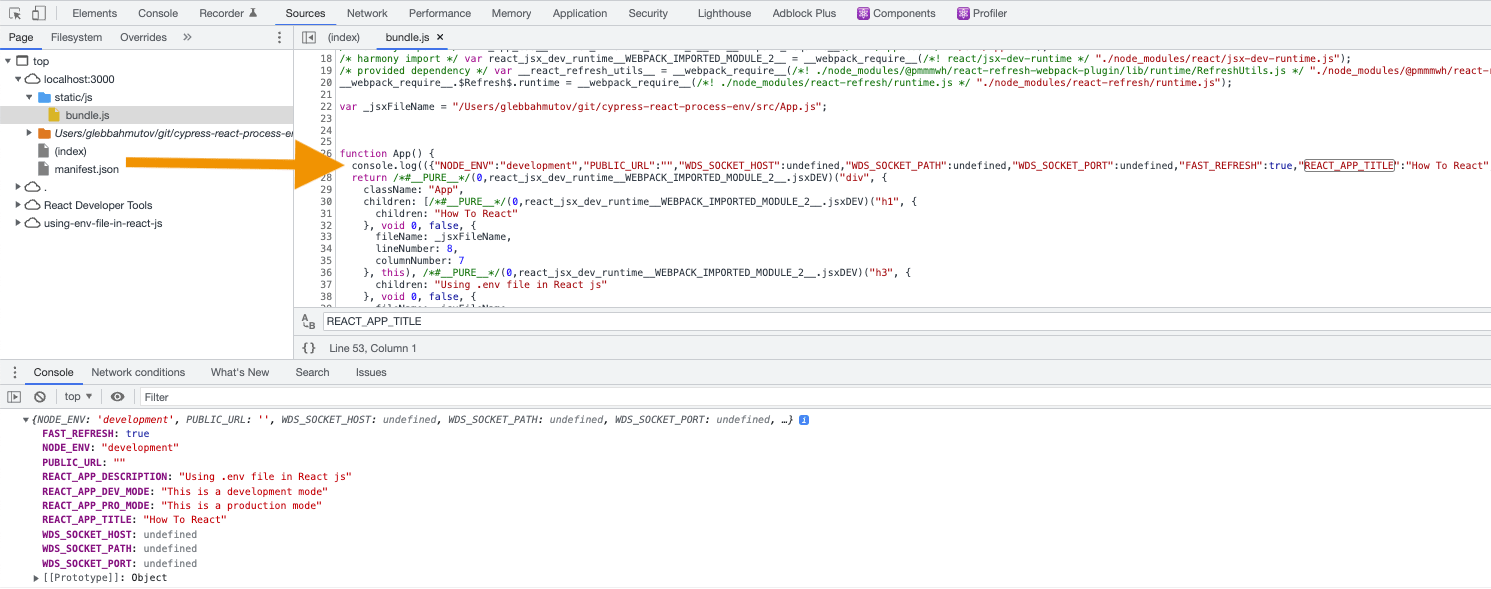
Task: Open the Lighthouse panel
Action: 723,13
